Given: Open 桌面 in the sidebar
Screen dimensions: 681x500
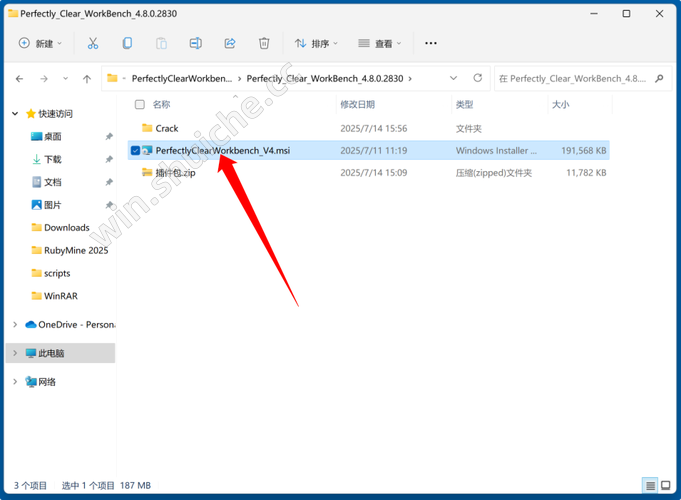Looking at the screenshot, I should (53, 136).
